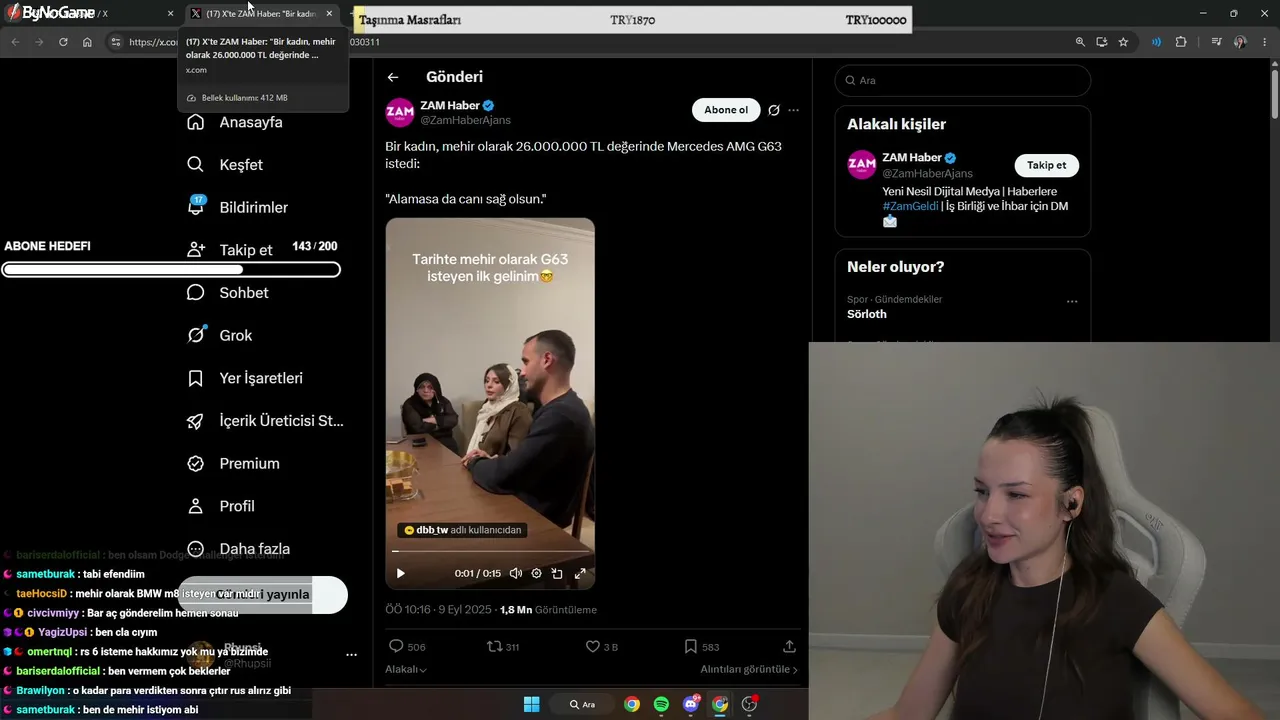Viewport: 1280px width, 720px height.
Task: Open the #ZamGeldi hashtag link
Action: (x=910, y=206)
